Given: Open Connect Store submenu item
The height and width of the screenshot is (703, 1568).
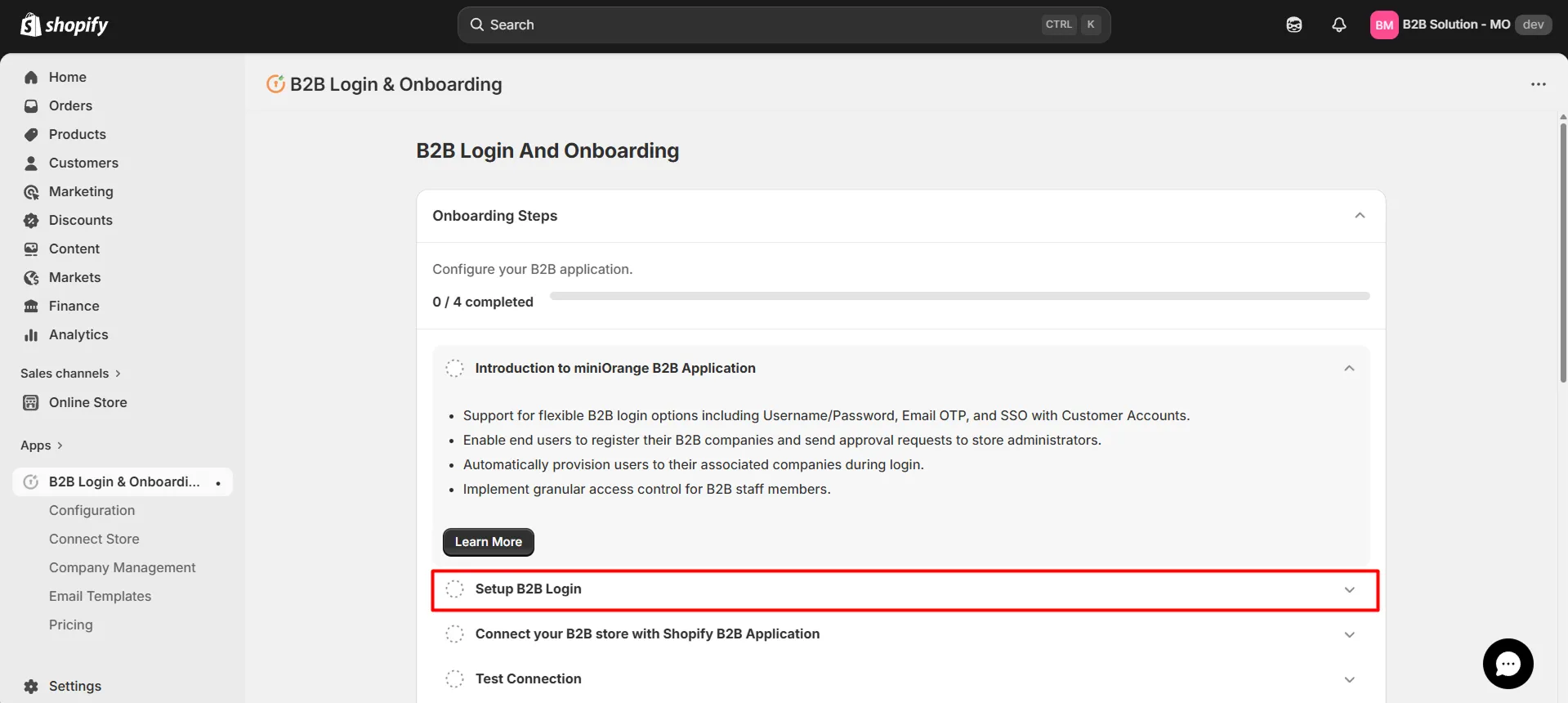Looking at the screenshot, I should click(x=94, y=539).
